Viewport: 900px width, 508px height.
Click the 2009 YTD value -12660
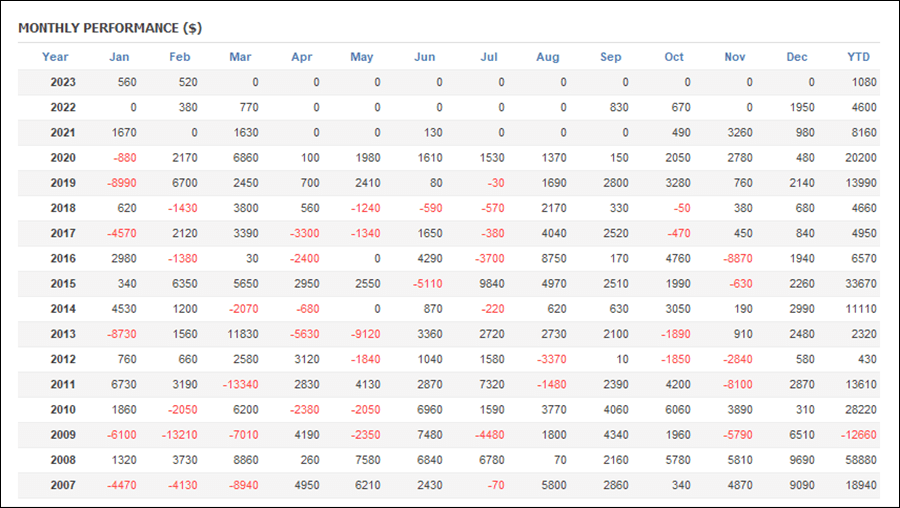tap(859, 435)
